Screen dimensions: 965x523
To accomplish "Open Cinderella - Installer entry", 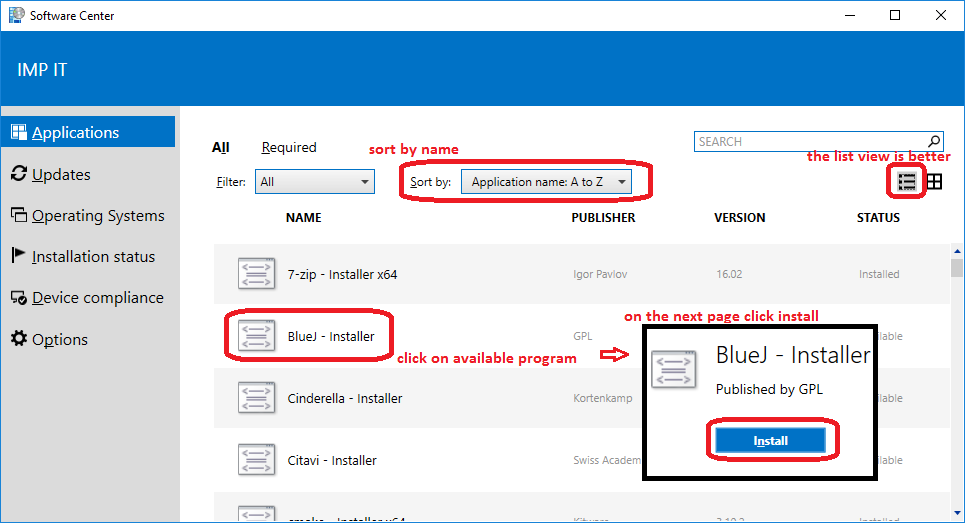I will pos(345,399).
